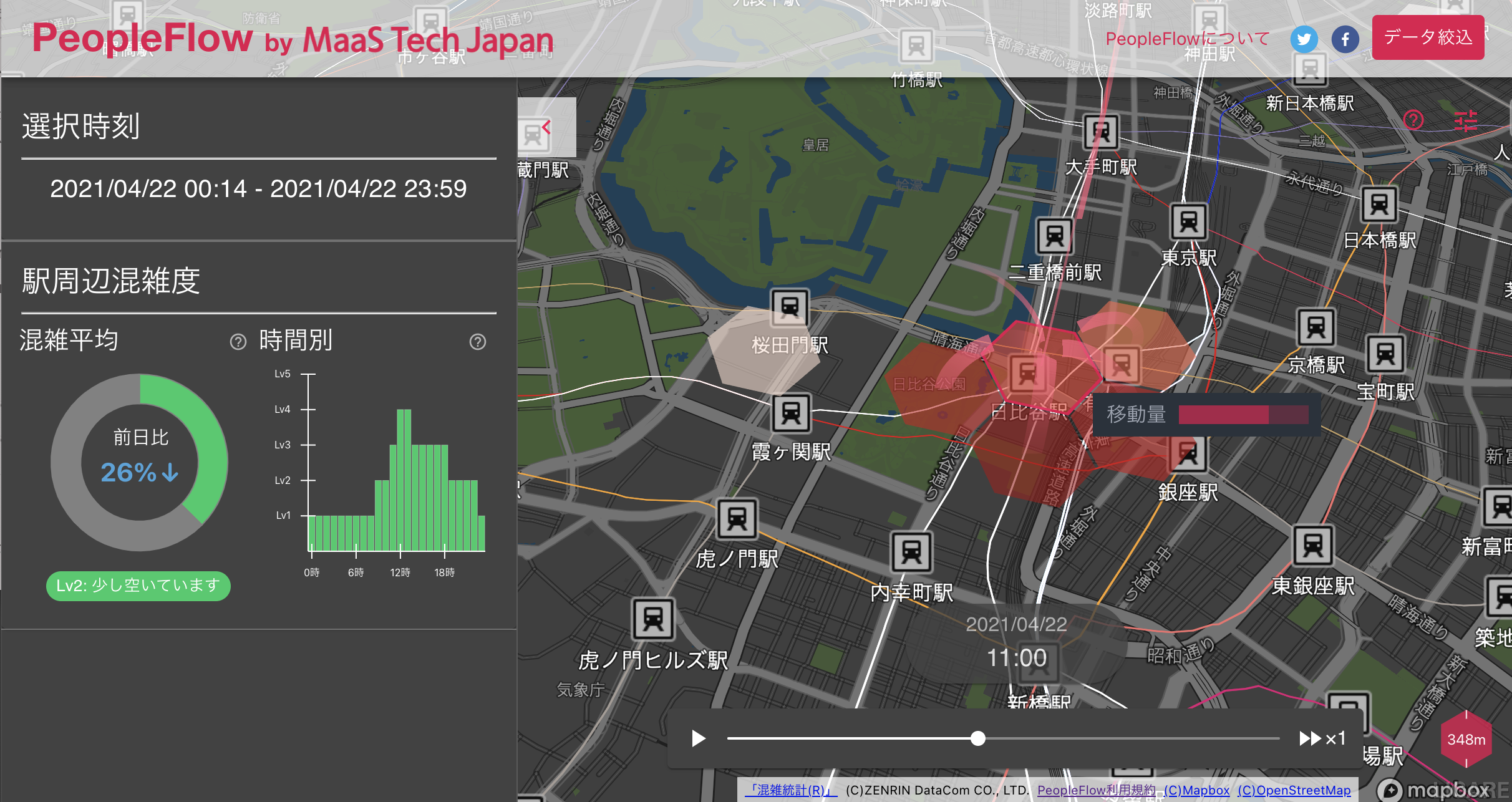Select the 霞ヶ関駅 station icon

click(791, 413)
